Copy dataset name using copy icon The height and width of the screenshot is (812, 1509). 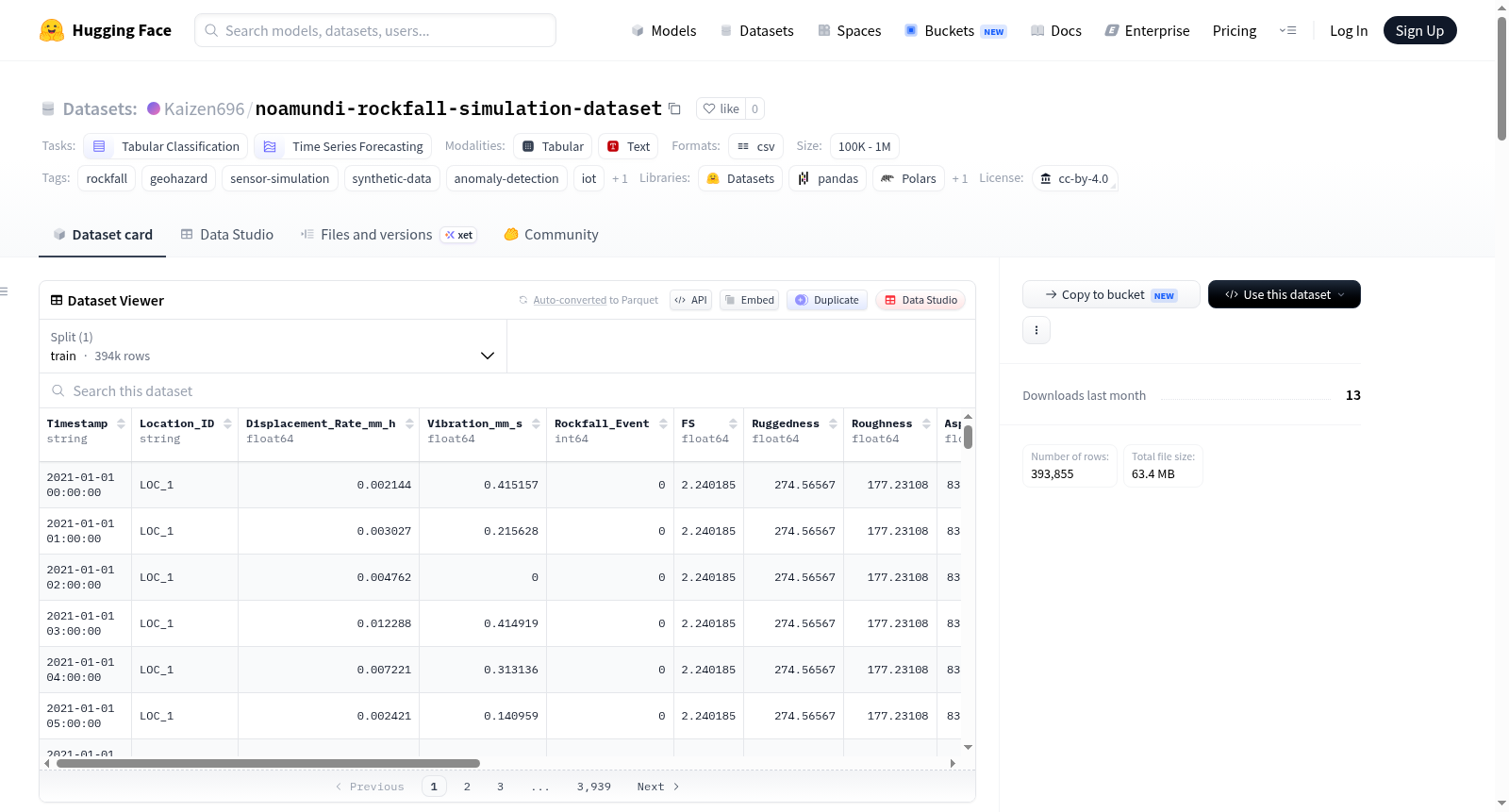click(x=674, y=108)
